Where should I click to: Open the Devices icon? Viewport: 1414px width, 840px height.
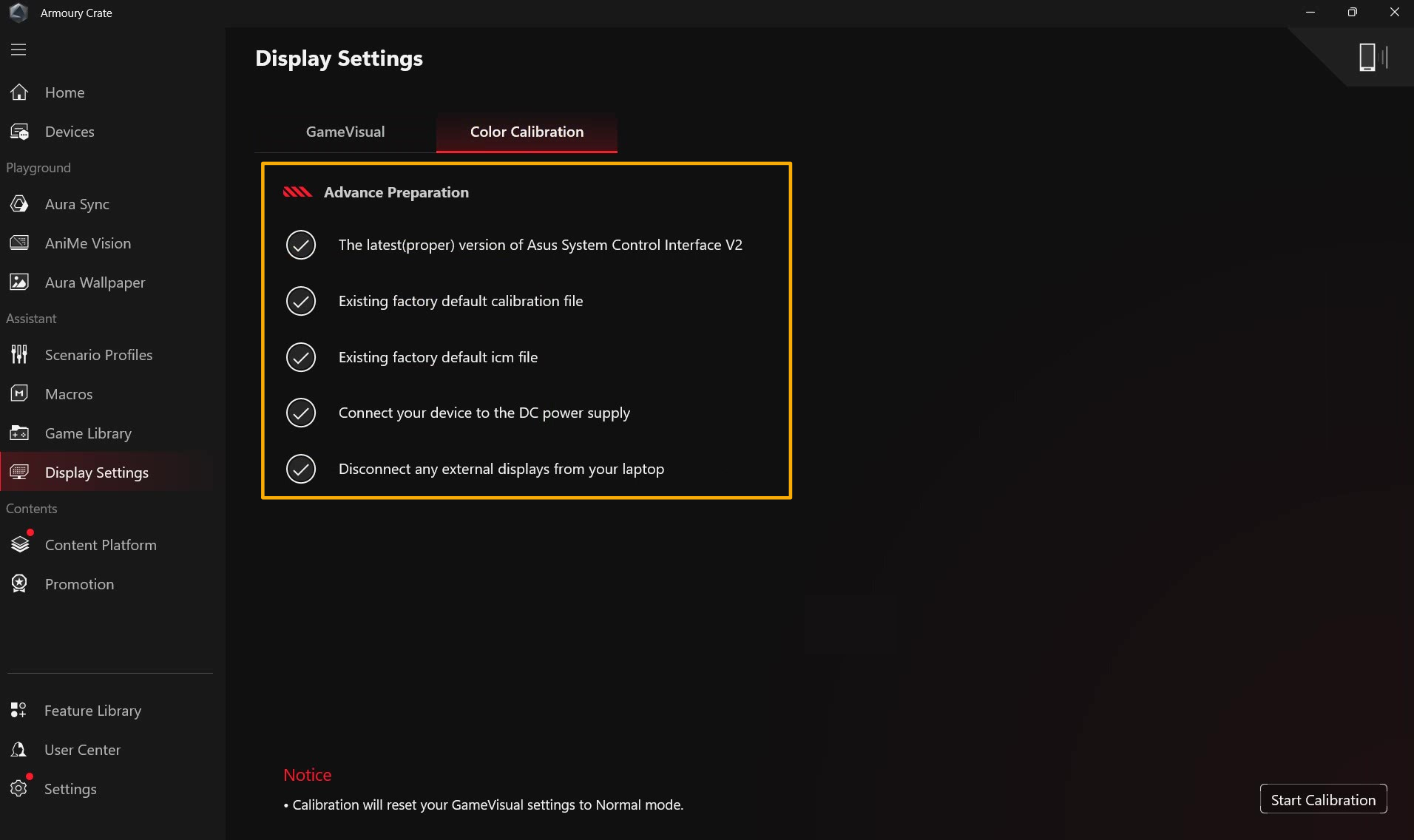click(x=19, y=132)
